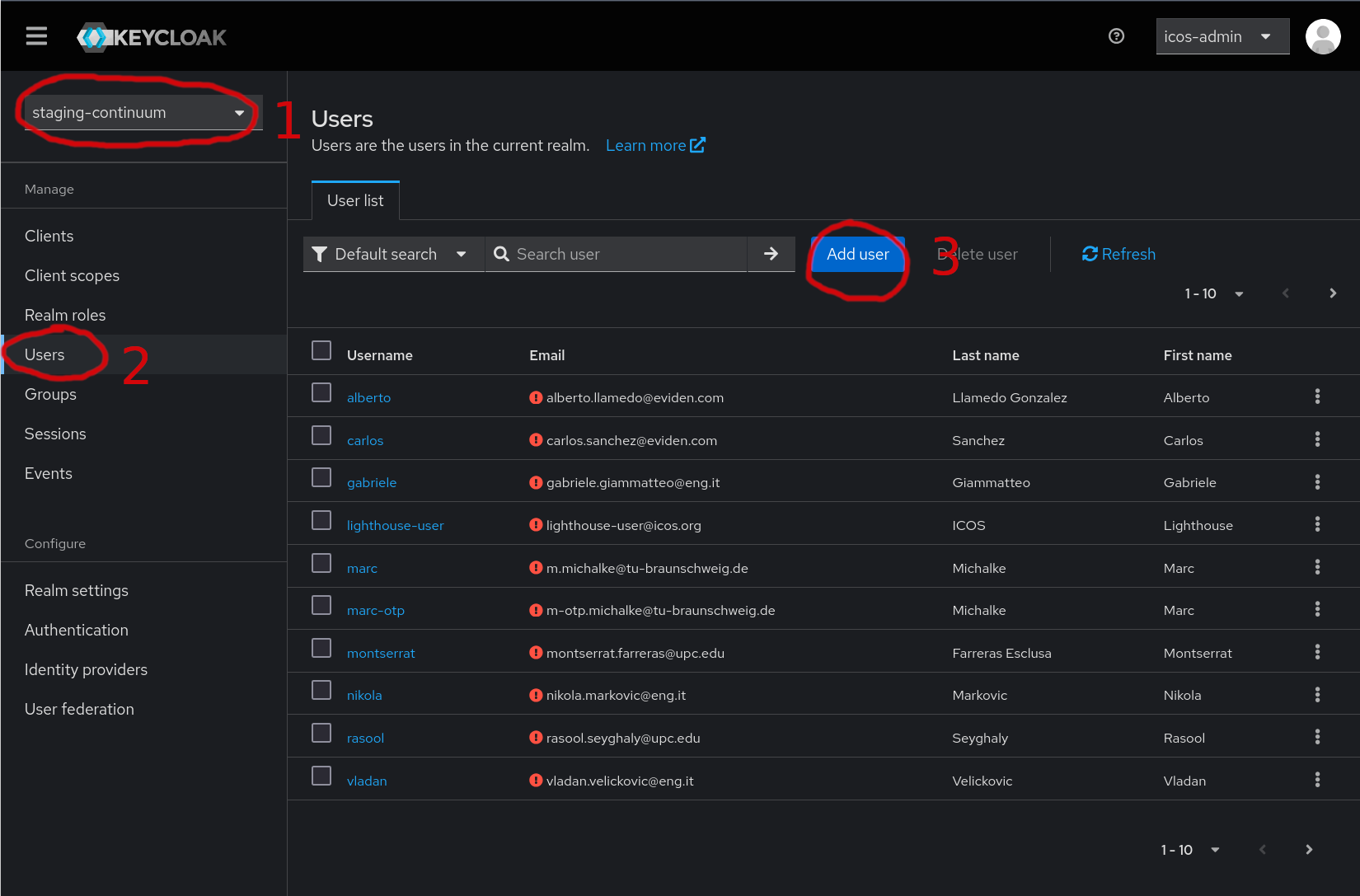
Task: Select the checkbox for user nikola
Action: (x=321, y=690)
